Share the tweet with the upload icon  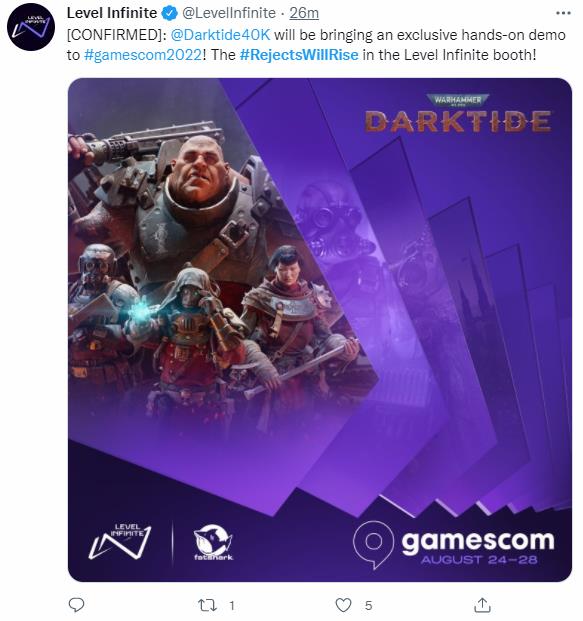click(x=482, y=605)
